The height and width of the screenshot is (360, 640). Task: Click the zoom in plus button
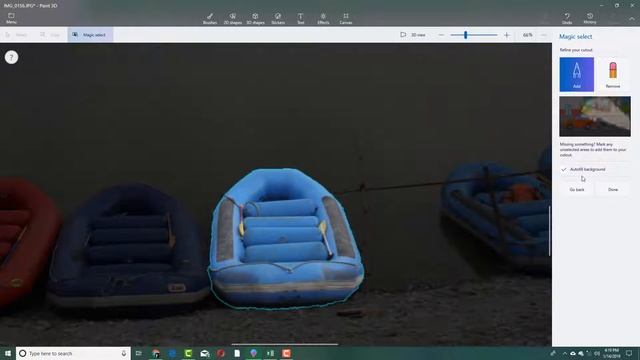pyautogui.click(x=507, y=35)
